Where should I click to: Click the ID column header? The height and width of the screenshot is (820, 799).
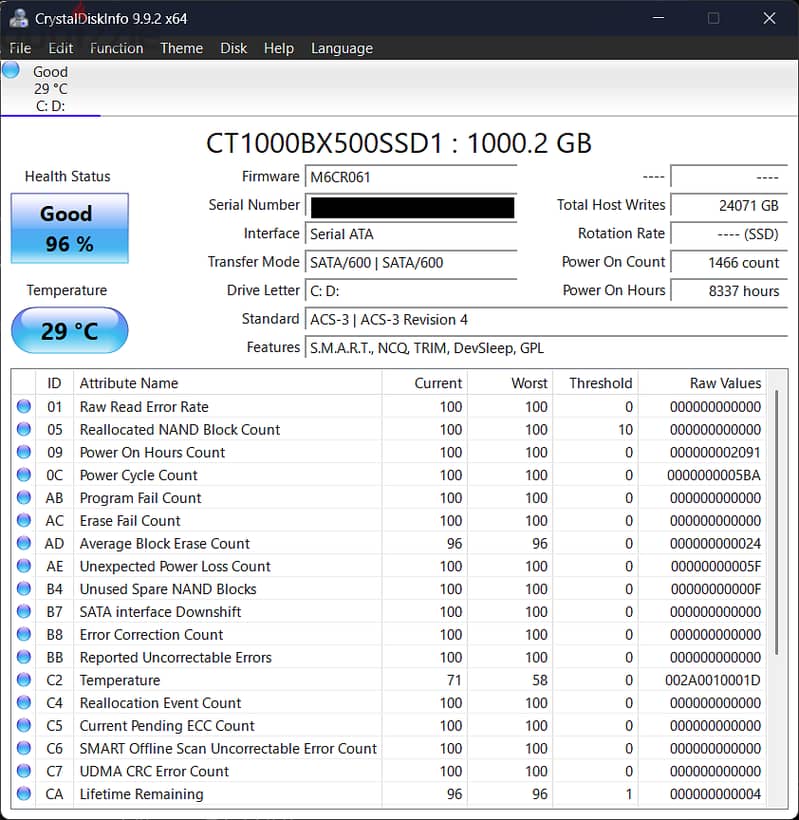point(54,383)
